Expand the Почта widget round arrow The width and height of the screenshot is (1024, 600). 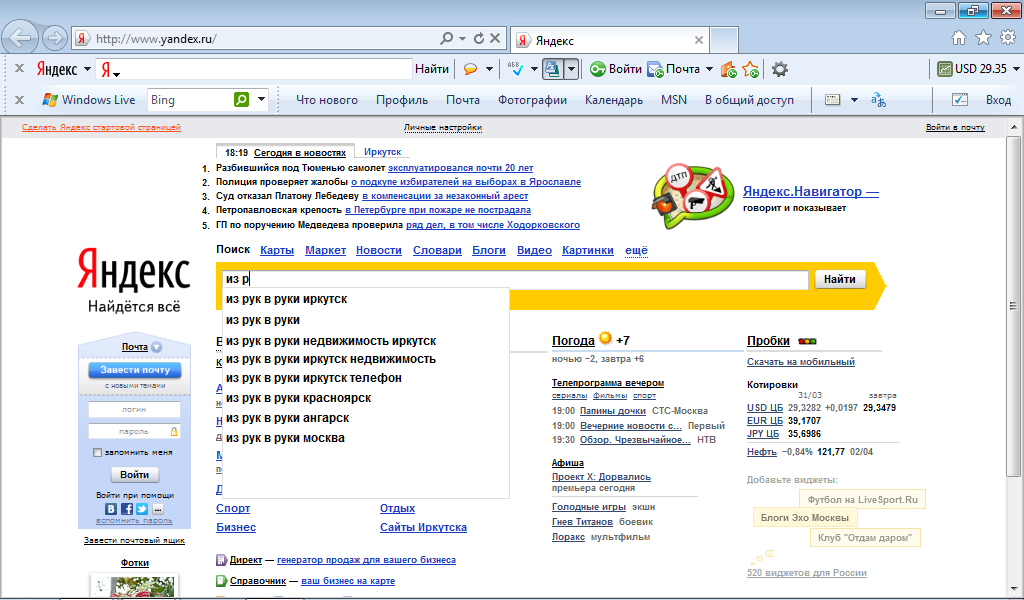[157, 348]
